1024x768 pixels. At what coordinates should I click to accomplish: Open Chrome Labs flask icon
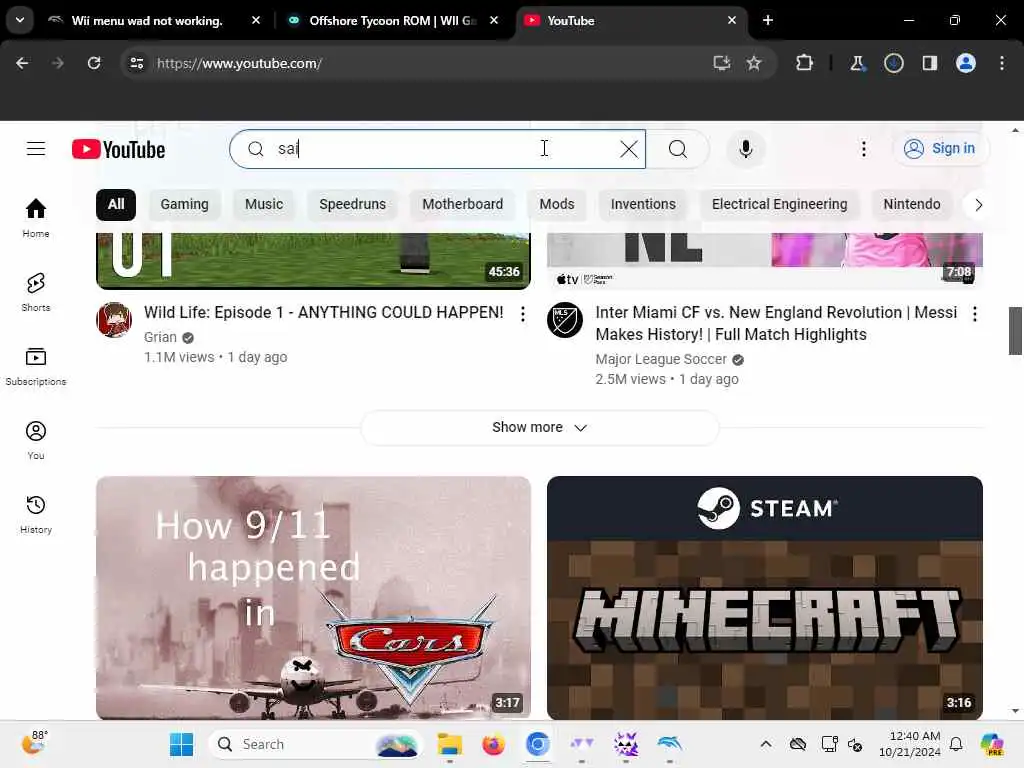(x=857, y=63)
